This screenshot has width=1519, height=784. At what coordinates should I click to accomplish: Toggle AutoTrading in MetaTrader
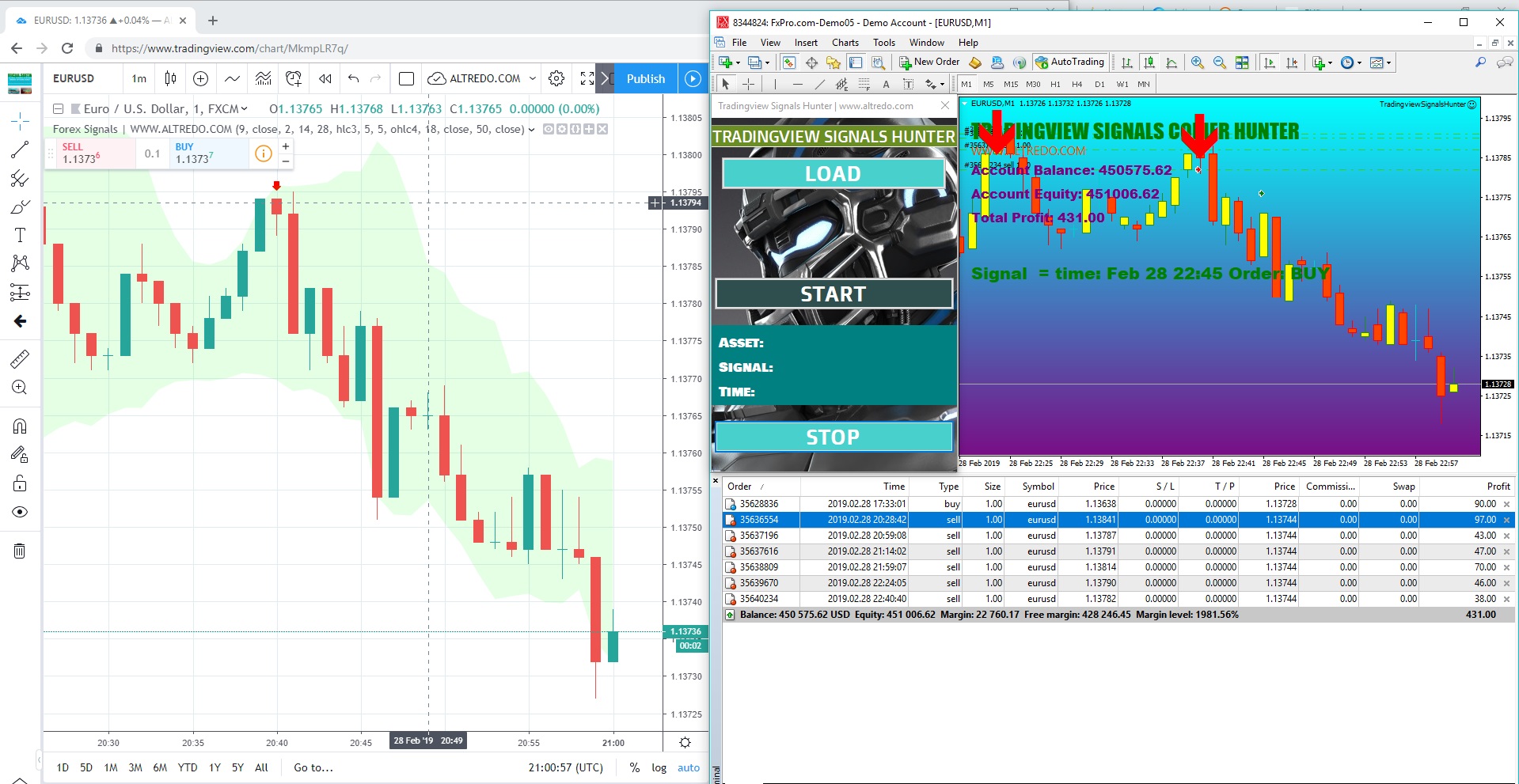pyautogui.click(x=1069, y=62)
